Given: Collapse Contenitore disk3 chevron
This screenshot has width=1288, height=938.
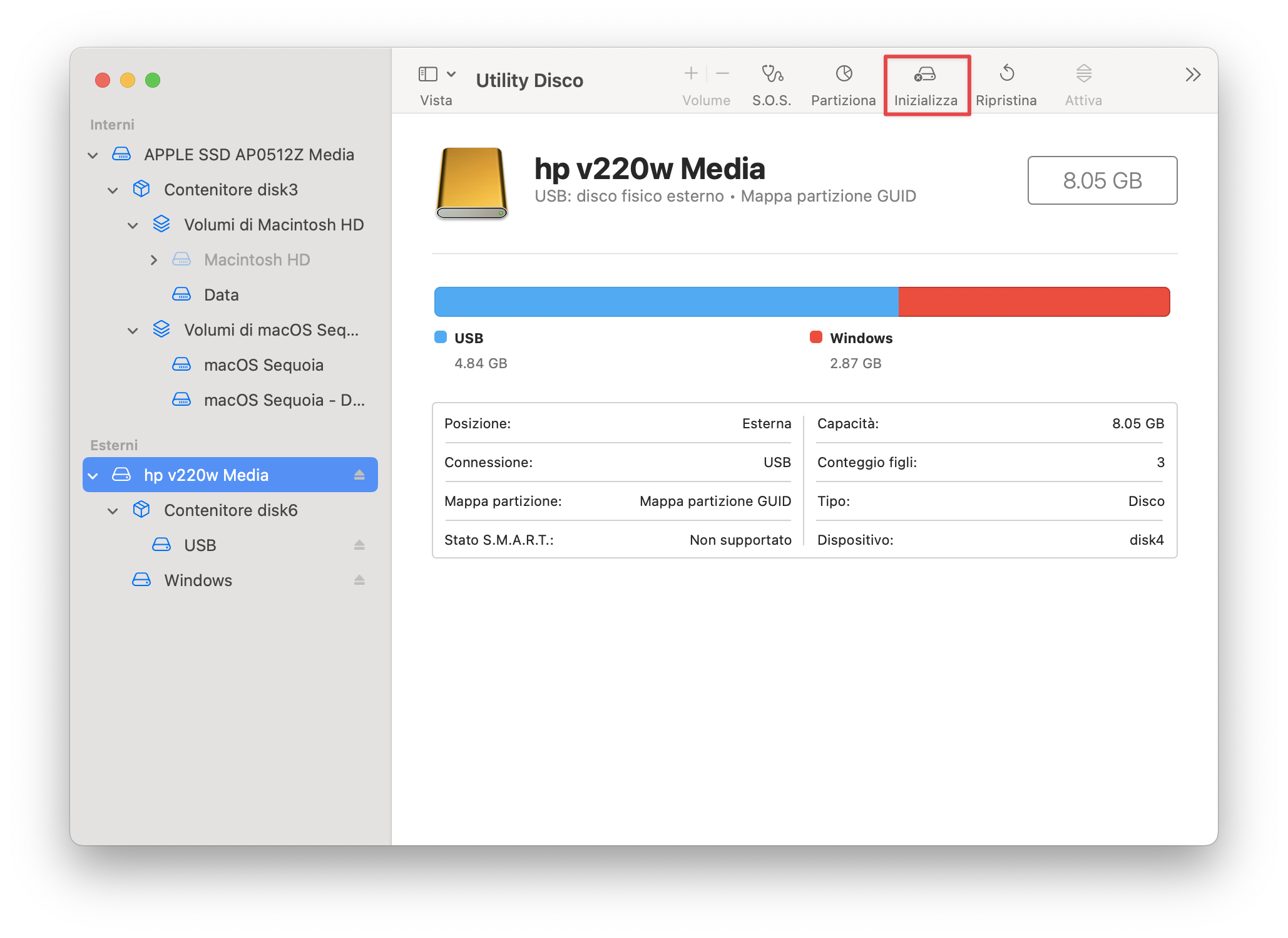Looking at the screenshot, I should tap(113, 190).
